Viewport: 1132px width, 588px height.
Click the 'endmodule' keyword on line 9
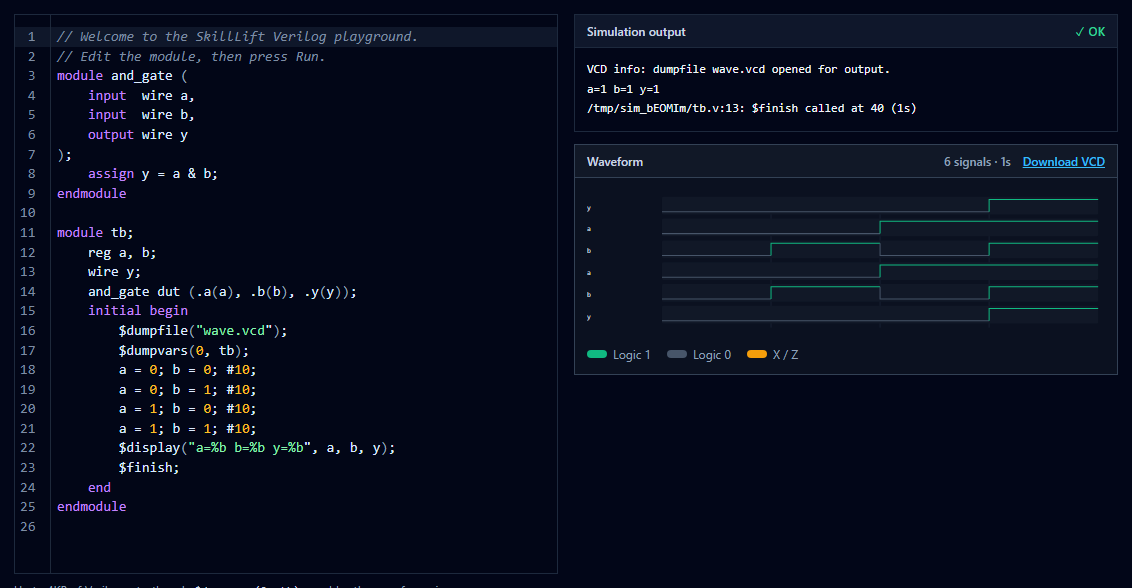(92, 193)
